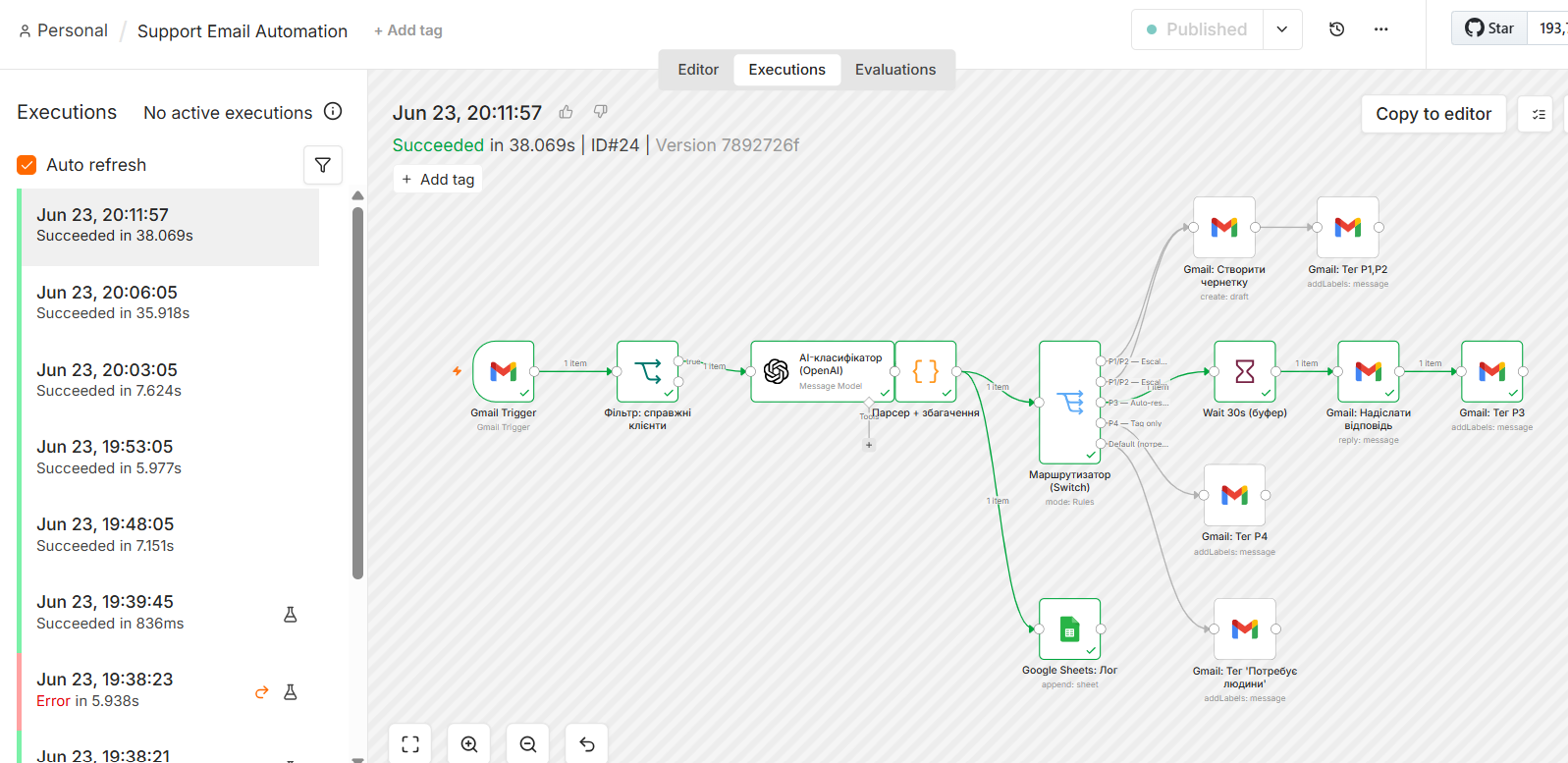The height and width of the screenshot is (763, 1568).
Task: Click the GitHub Star button
Action: pyautogui.click(x=1489, y=28)
